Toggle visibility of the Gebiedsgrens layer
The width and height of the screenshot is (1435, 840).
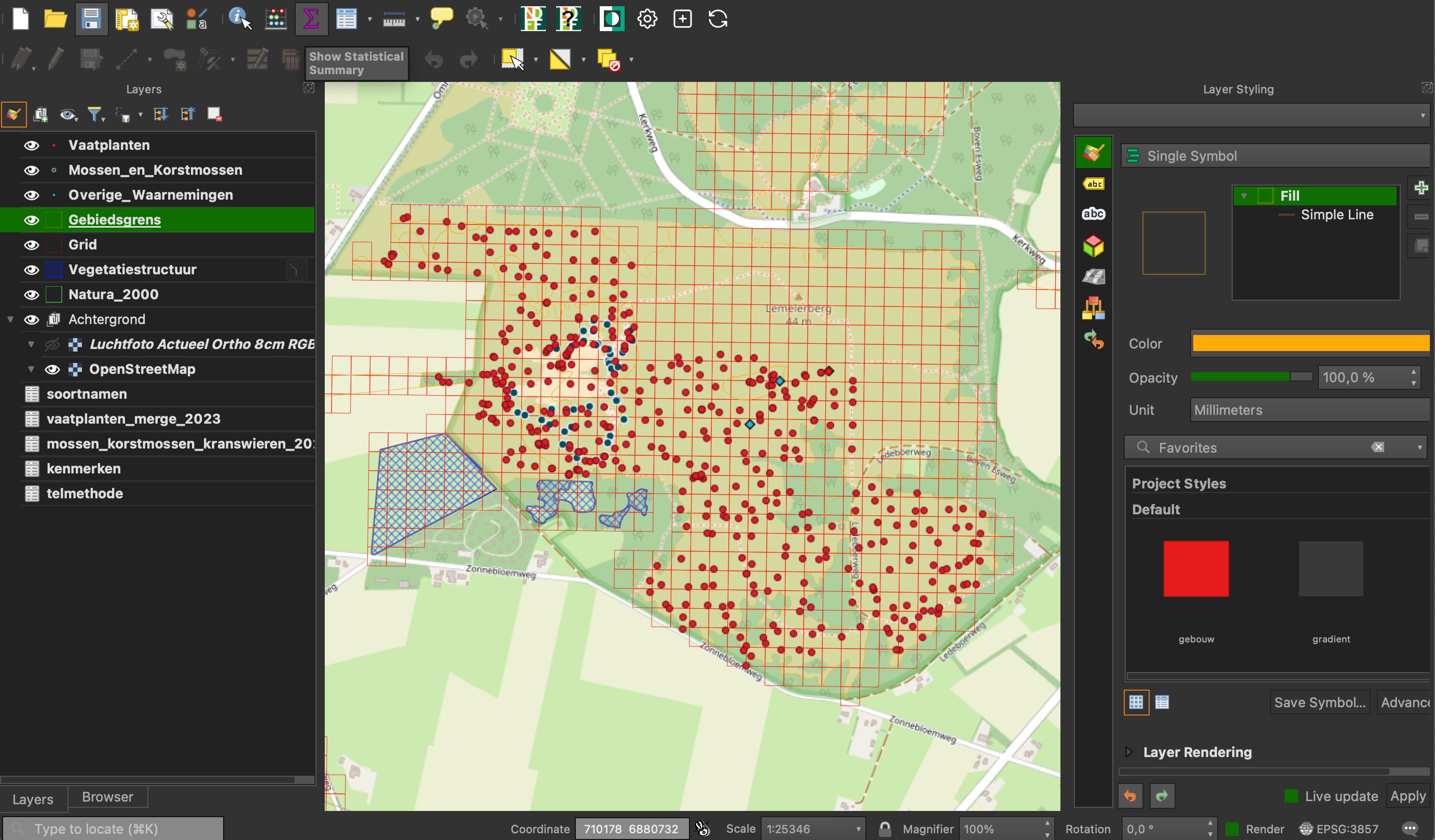point(31,220)
